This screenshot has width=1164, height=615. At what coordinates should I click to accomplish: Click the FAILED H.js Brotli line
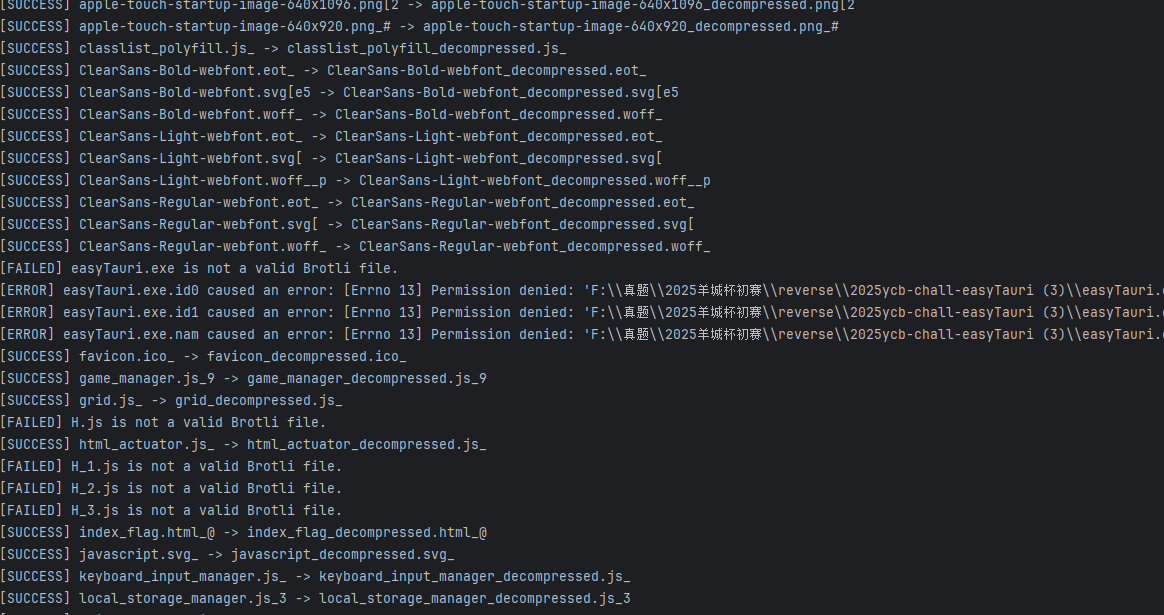pos(163,422)
